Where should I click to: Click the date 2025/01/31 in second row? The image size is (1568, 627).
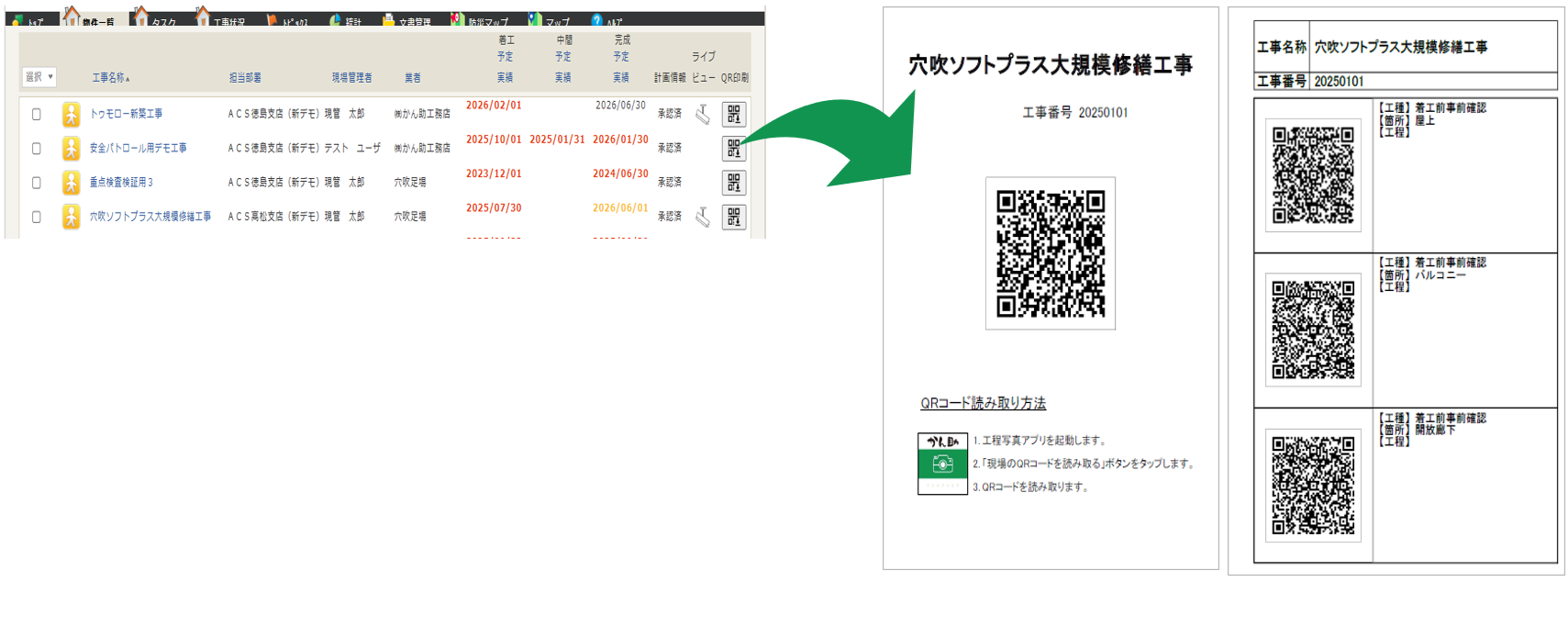(x=557, y=140)
